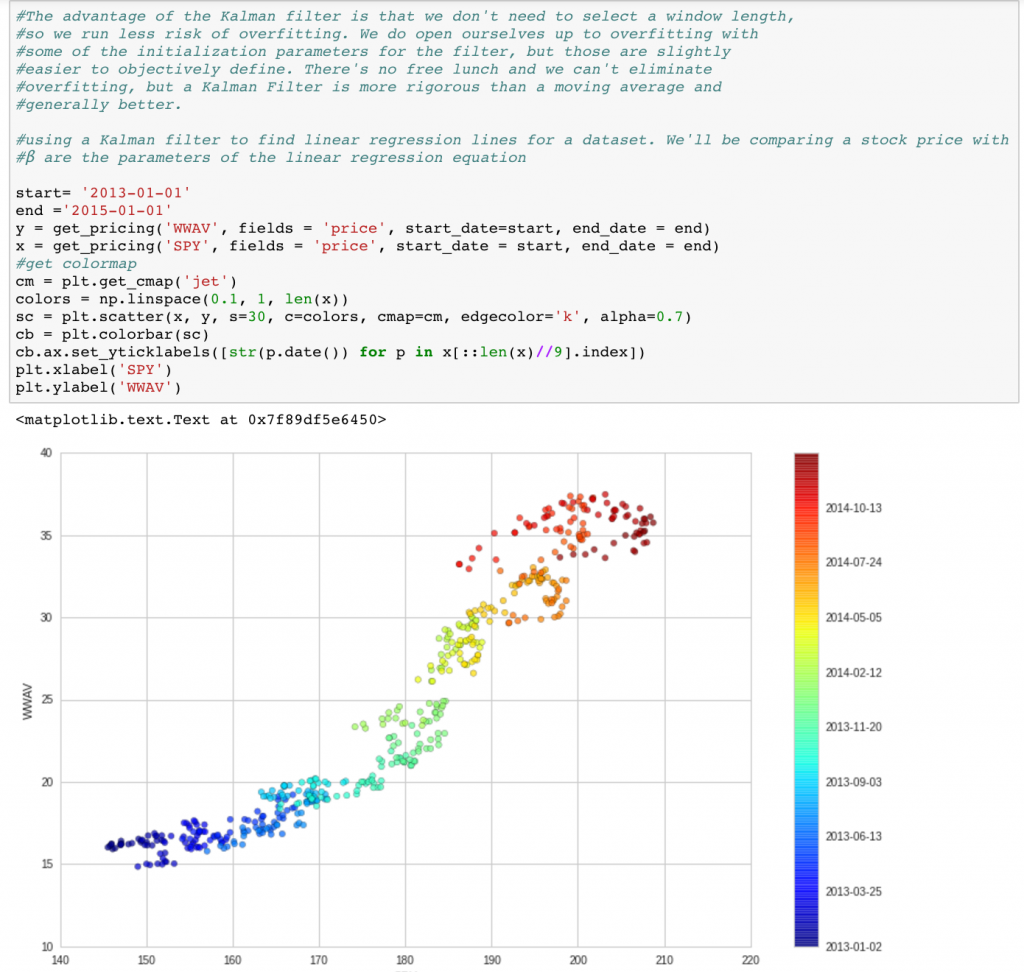This screenshot has height=972, width=1024.
Task: Click the colorbar label 2014-10-13
Action: (x=854, y=508)
